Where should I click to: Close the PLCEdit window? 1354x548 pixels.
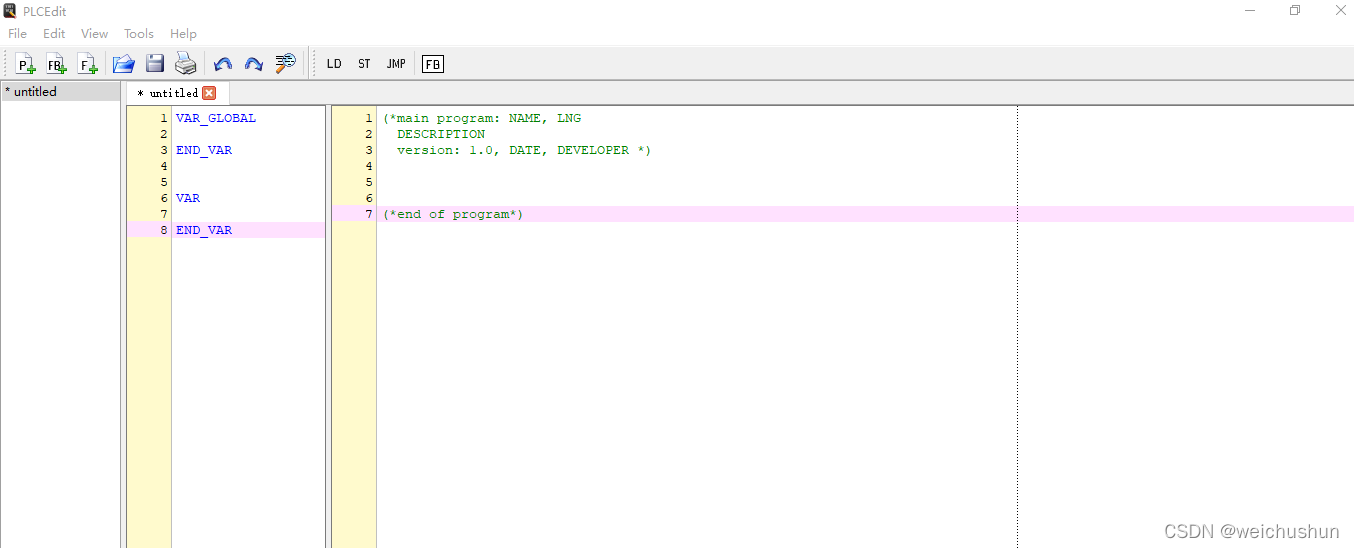click(x=1340, y=11)
